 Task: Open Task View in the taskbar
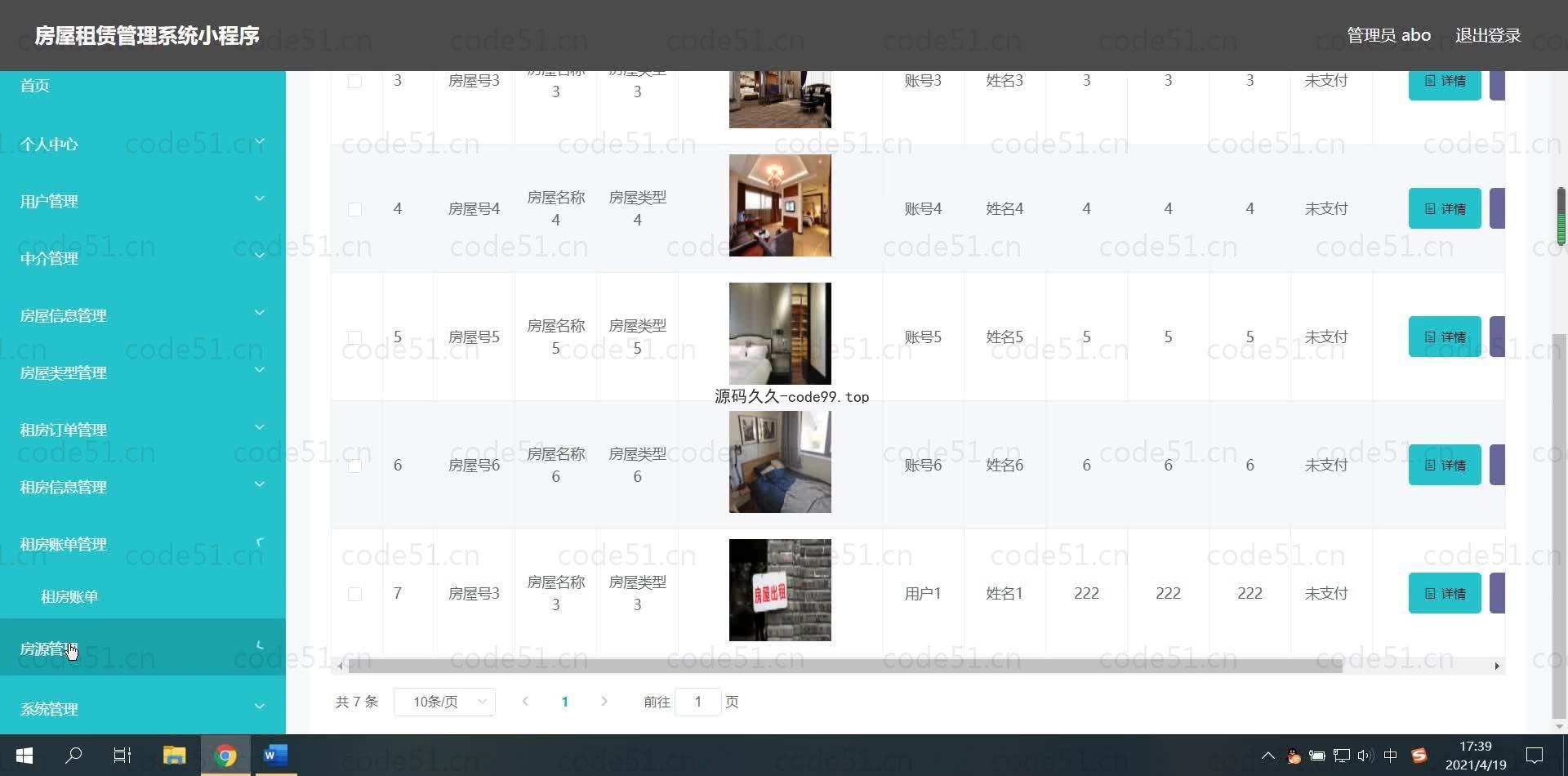[x=122, y=756]
